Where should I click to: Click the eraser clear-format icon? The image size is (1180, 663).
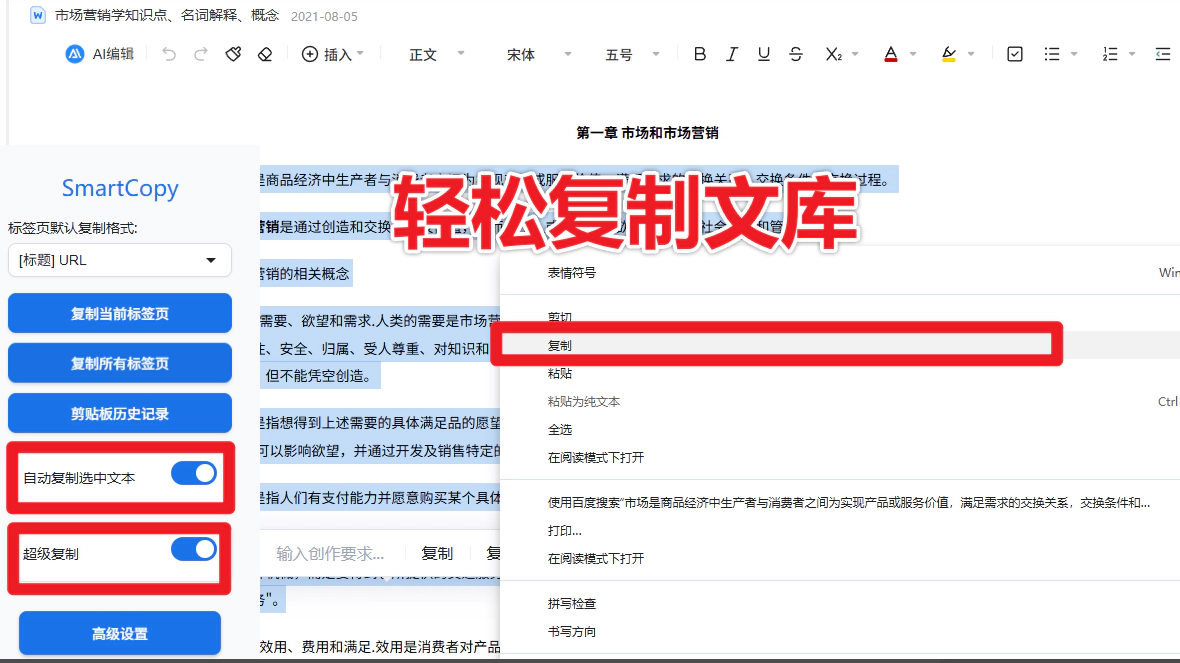265,54
